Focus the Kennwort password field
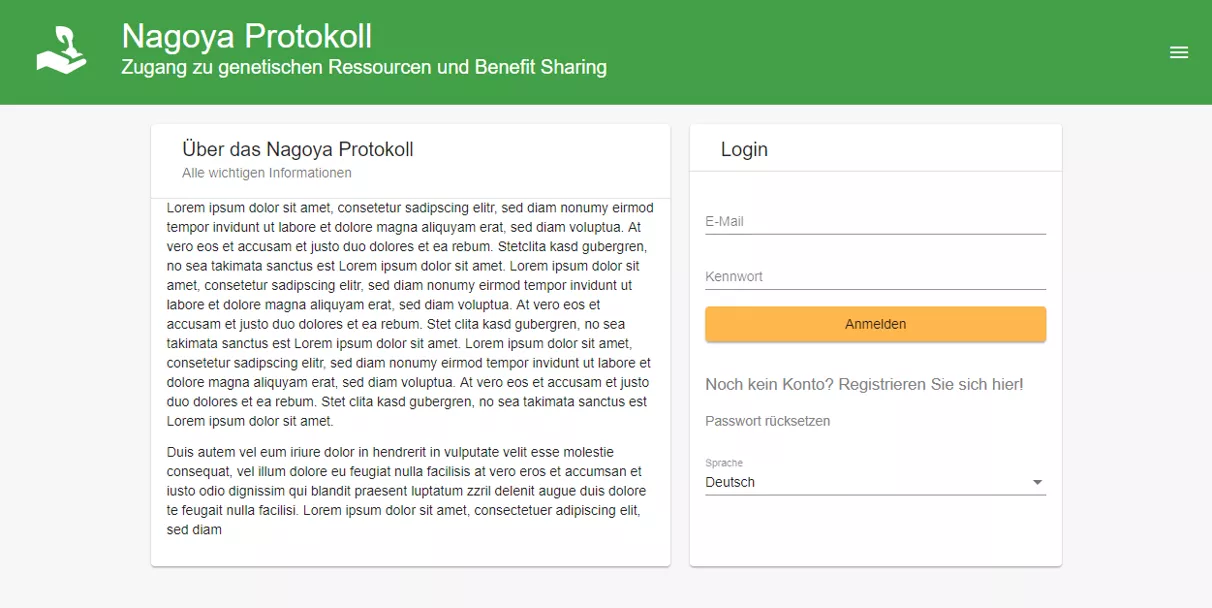 [x=875, y=277]
